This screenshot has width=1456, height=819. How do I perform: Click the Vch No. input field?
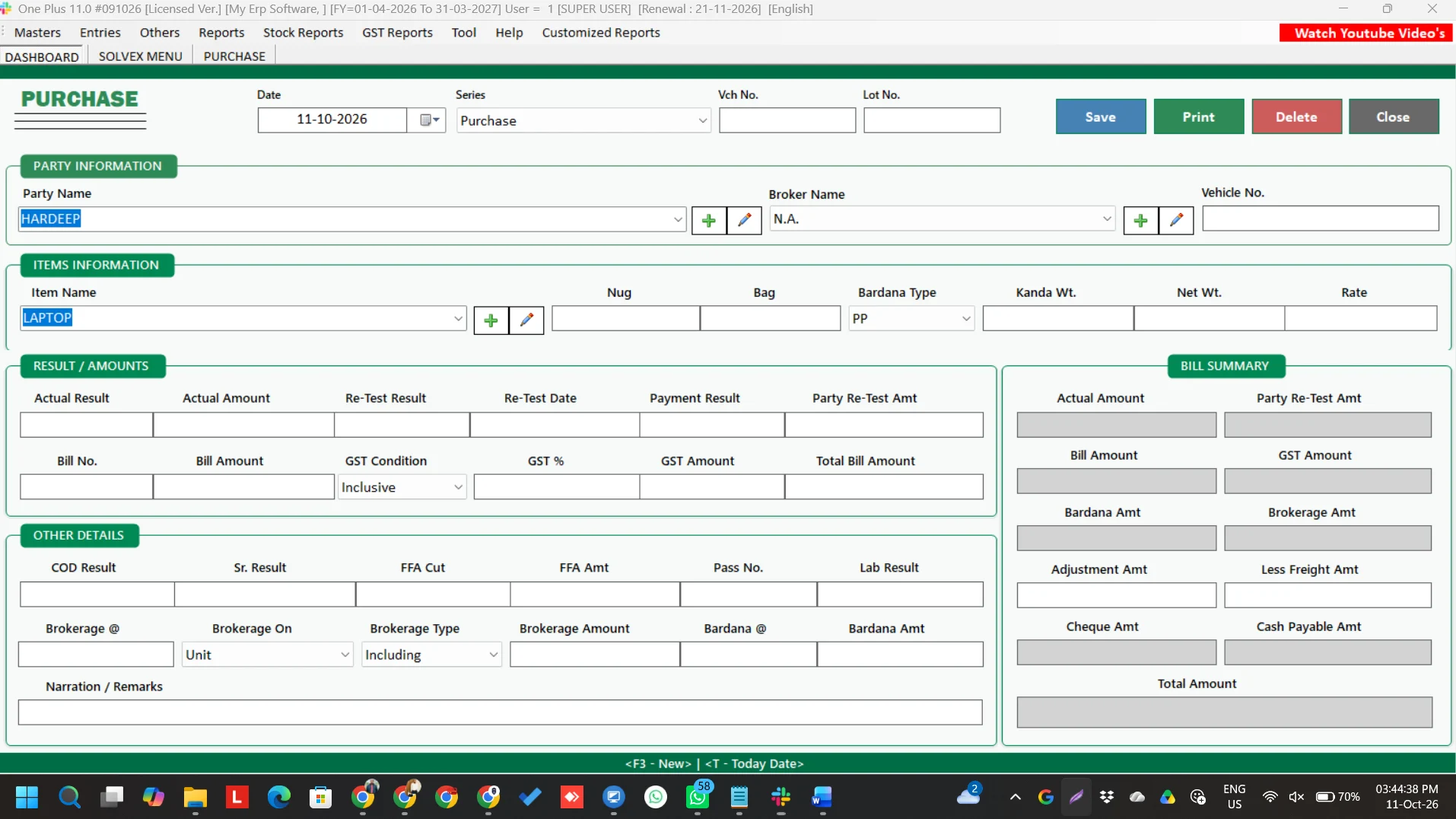coord(787,120)
